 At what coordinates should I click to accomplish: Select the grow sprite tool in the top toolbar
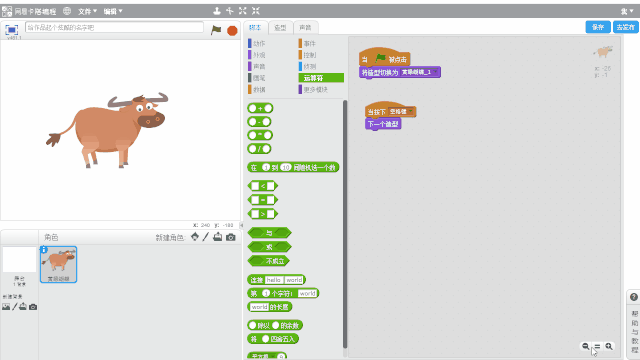242,11
